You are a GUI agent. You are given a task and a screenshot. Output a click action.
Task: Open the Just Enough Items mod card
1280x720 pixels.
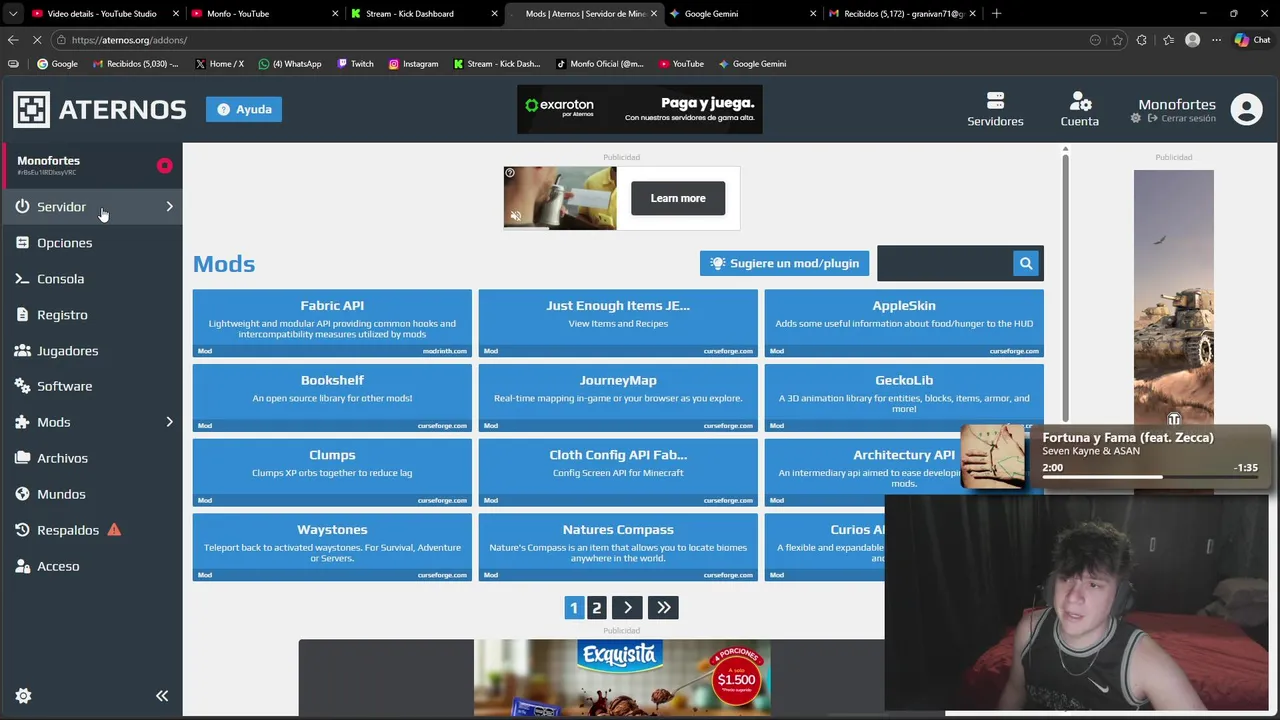pyautogui.click(x=618, y=323)
